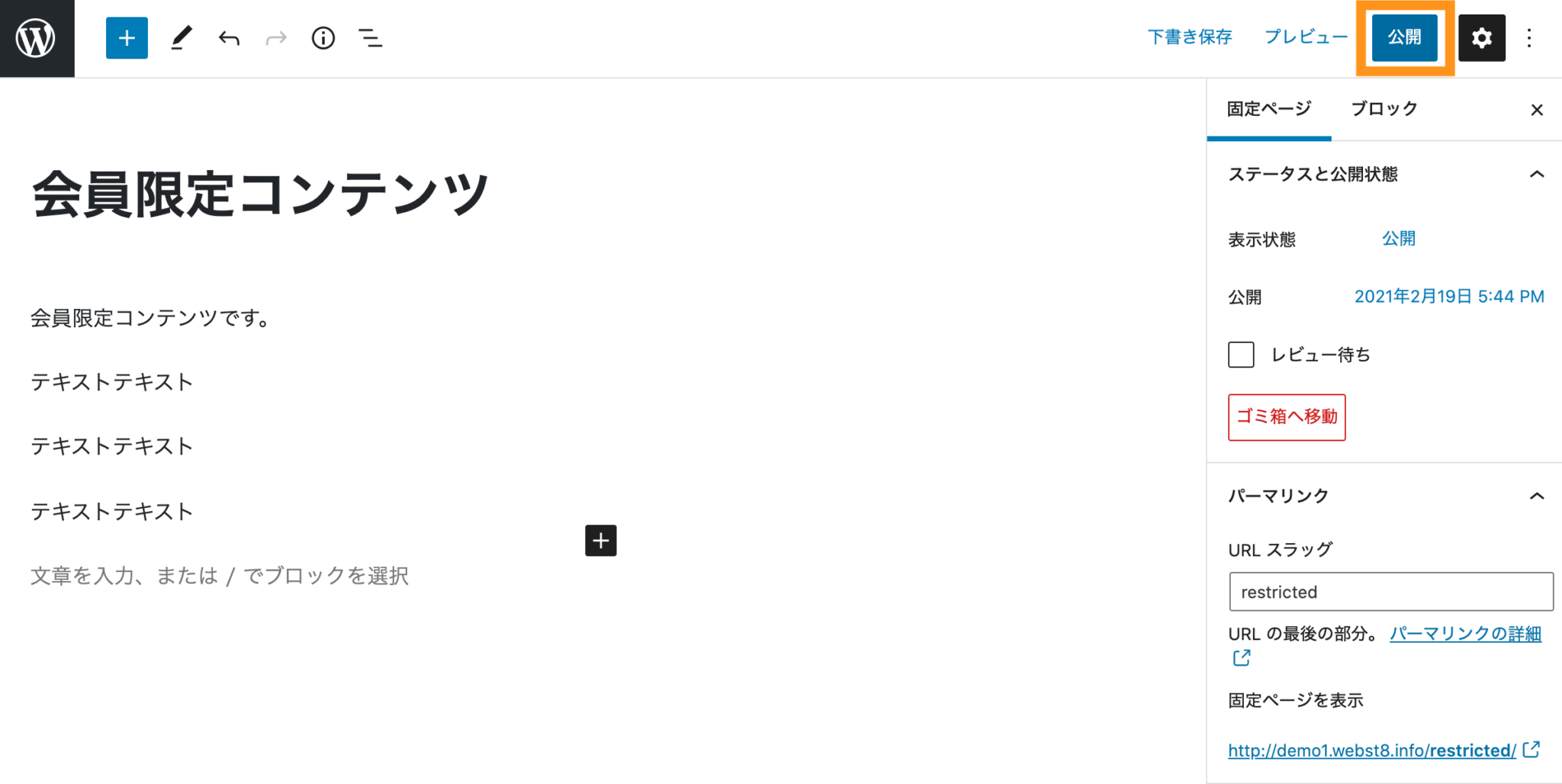Switch to the ブロック tab
Screen dimensions: 1562x784
pyautogui.click(x=1383, y=108)
